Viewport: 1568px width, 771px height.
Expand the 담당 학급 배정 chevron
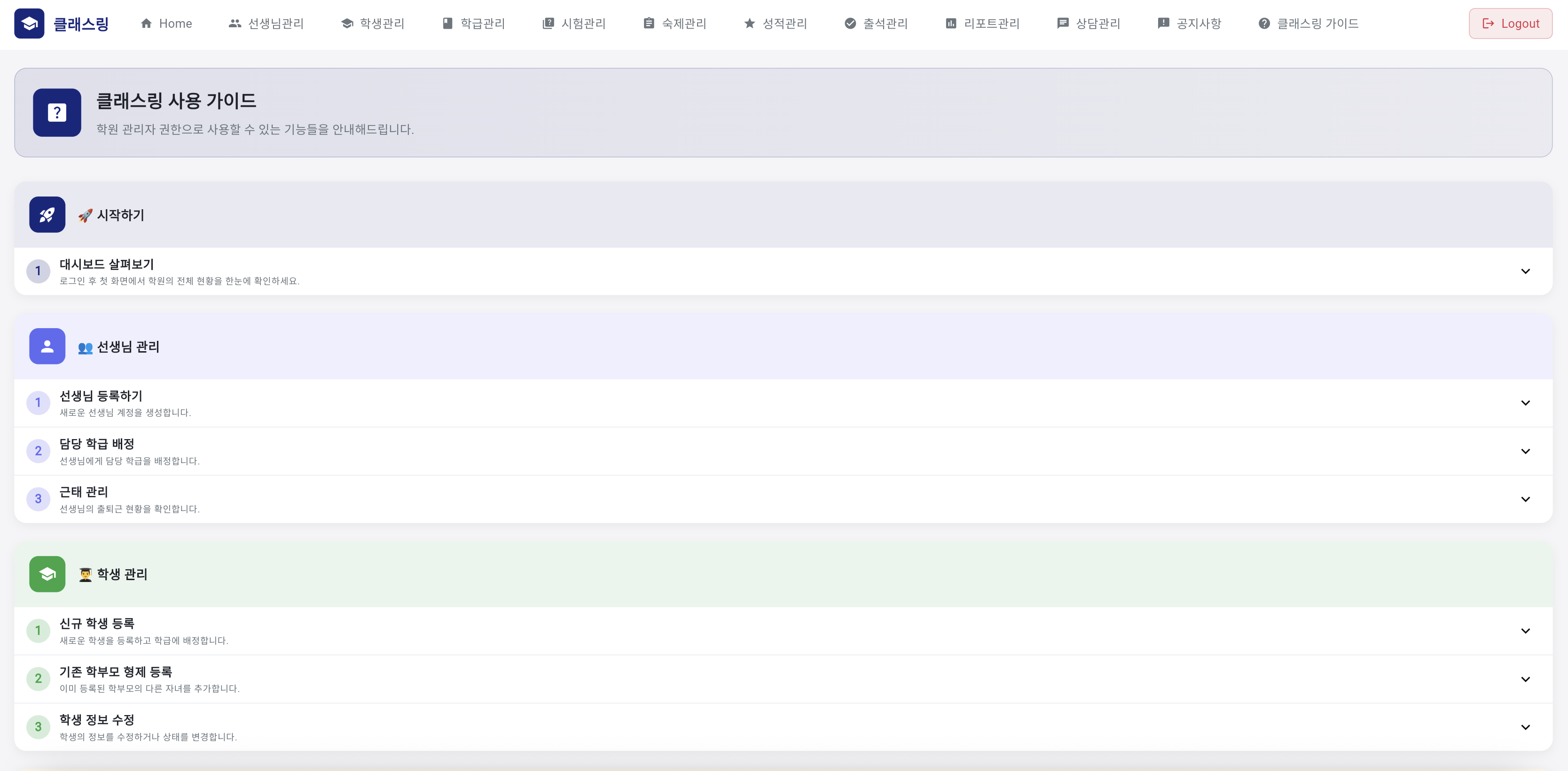point(1525,451)
